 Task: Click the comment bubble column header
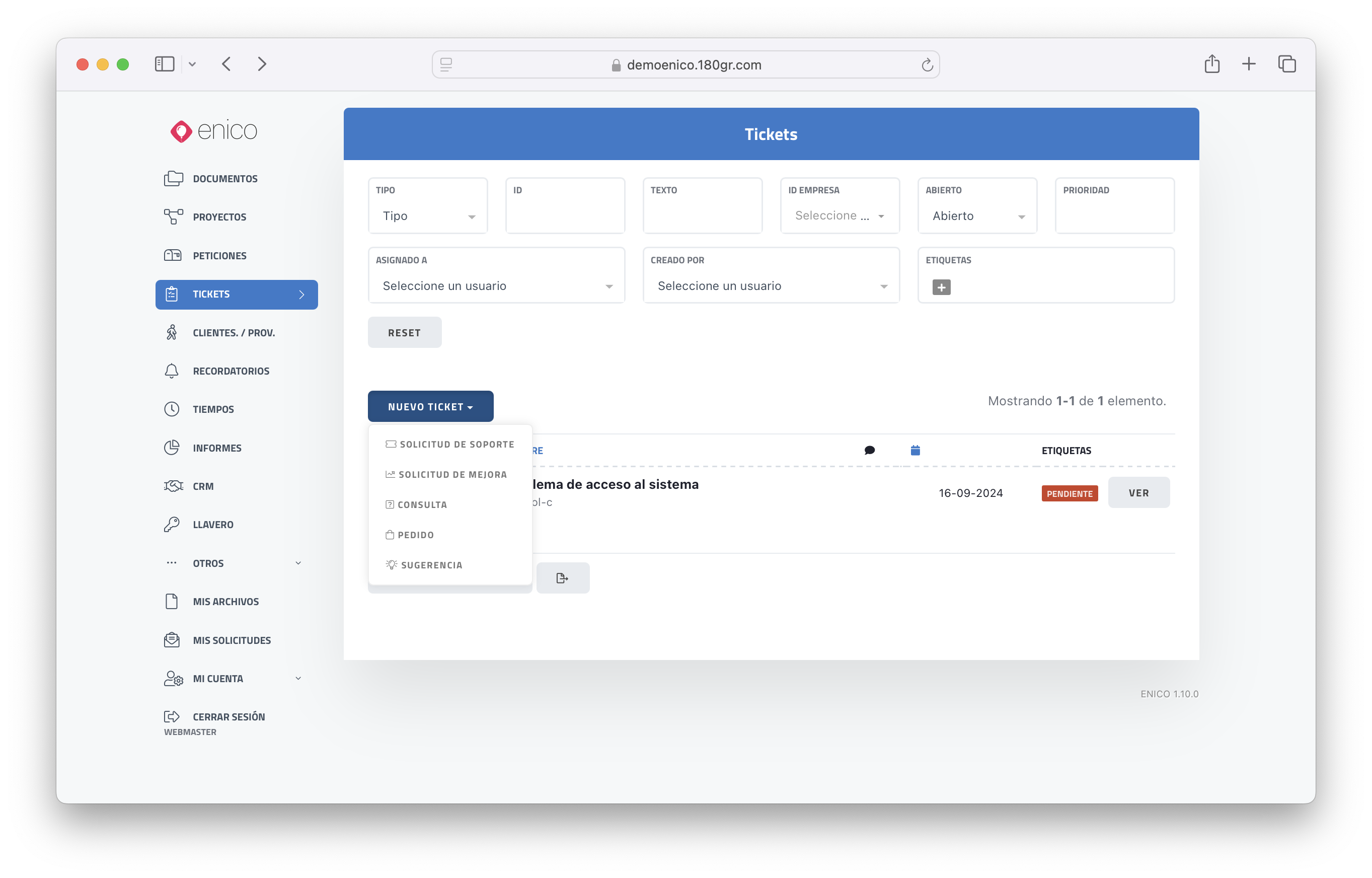(x=869, y=451)
